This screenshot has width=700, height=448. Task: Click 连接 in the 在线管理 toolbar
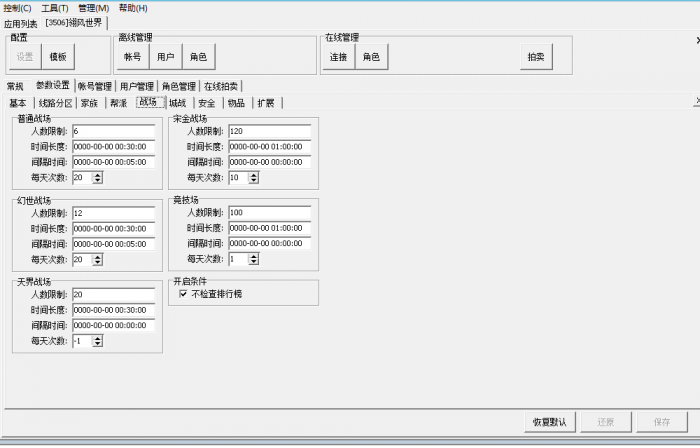(338, 57)
